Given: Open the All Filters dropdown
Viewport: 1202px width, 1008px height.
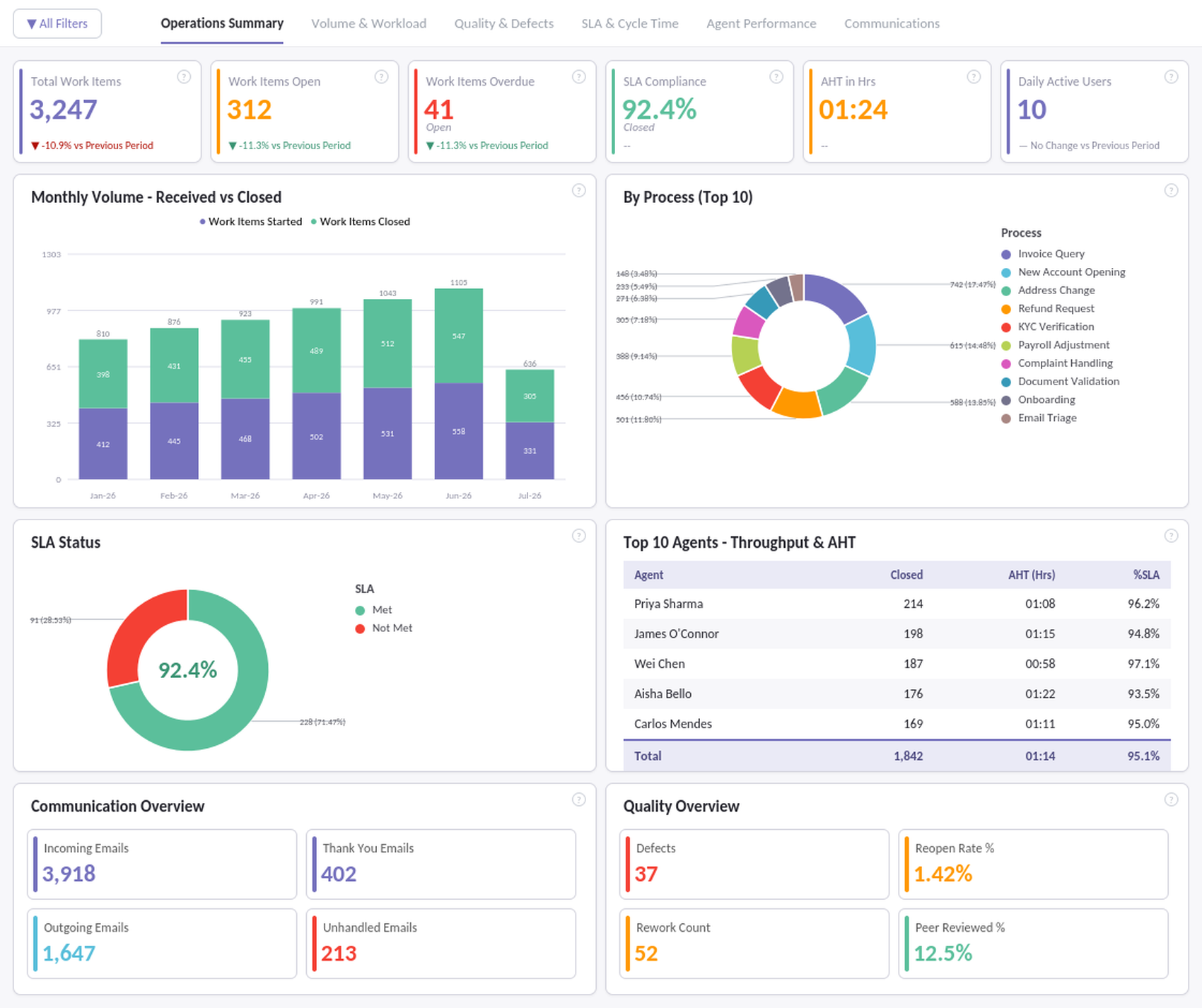Looking at the screenshot, I should [57, 23].
